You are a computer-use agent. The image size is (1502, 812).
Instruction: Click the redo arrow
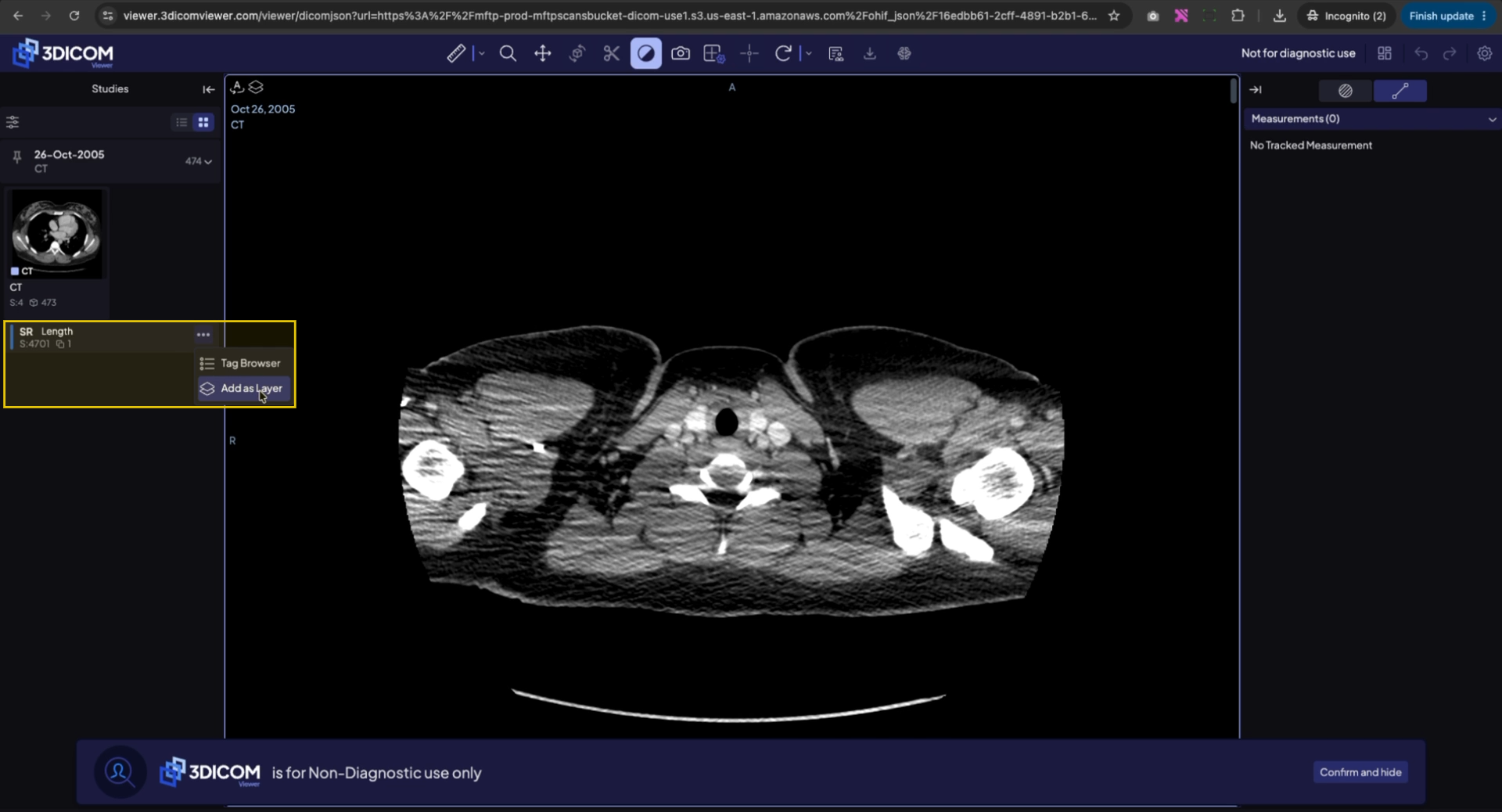[x=1450, y=53]
